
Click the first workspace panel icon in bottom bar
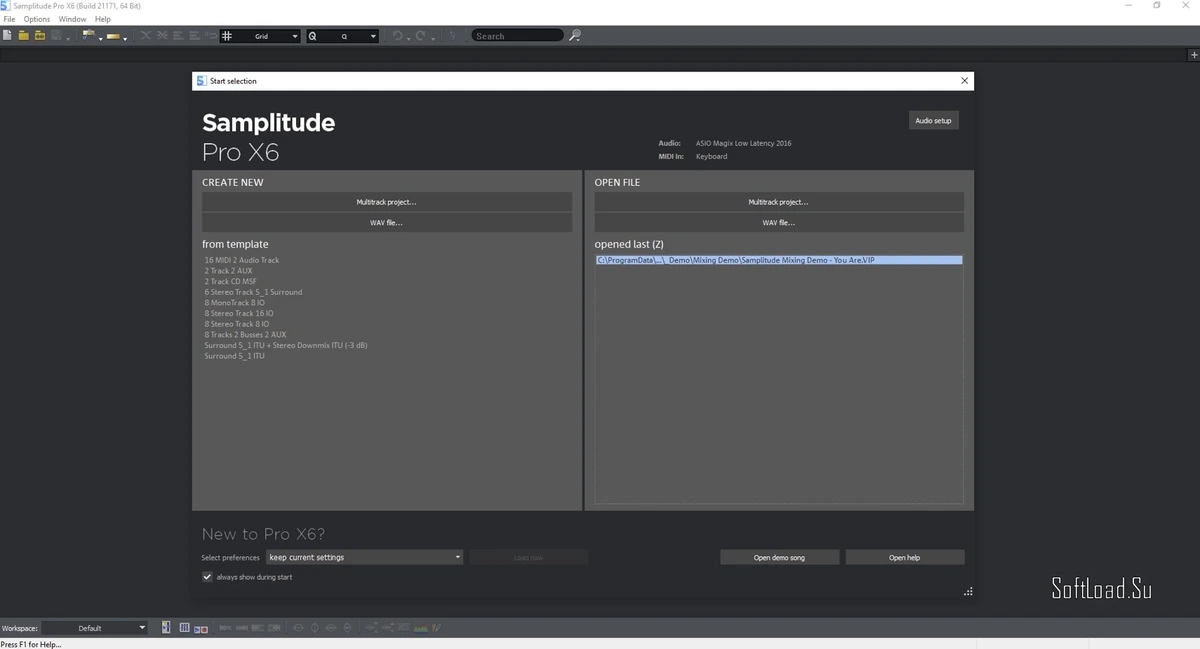point(166,628)
